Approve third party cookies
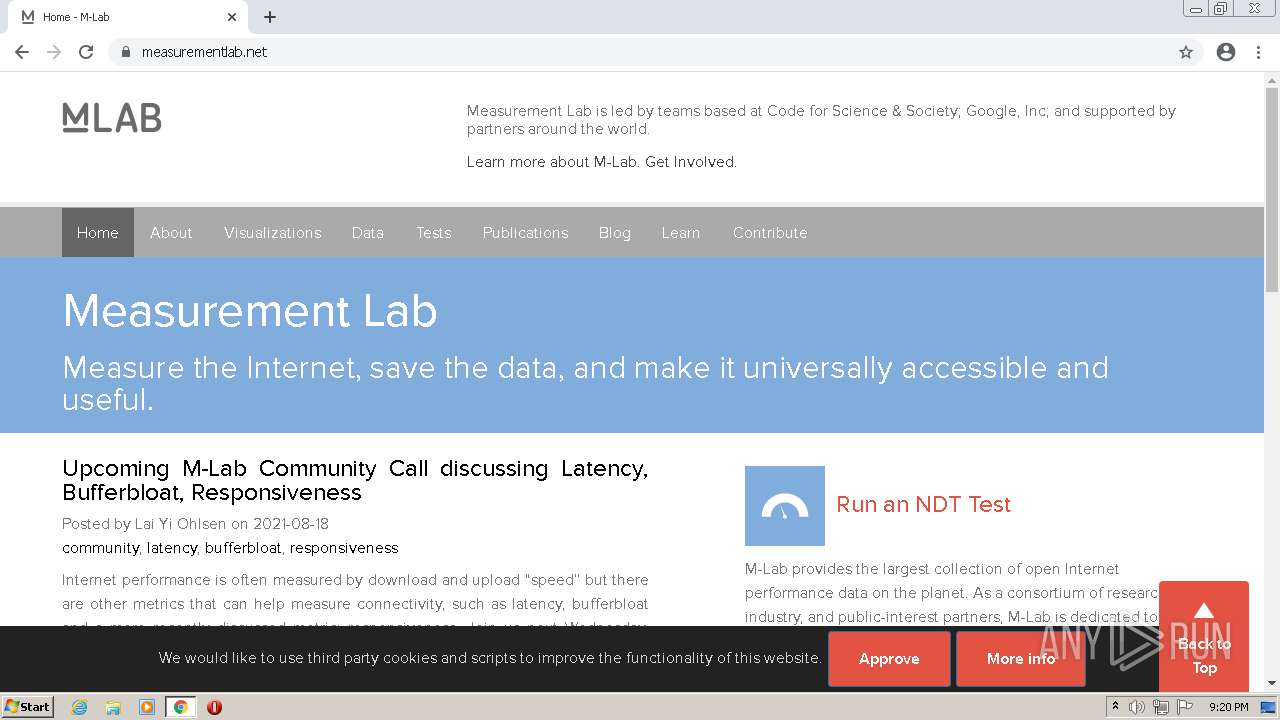The width and height of the screenshot is (1280, 720). 889,658
